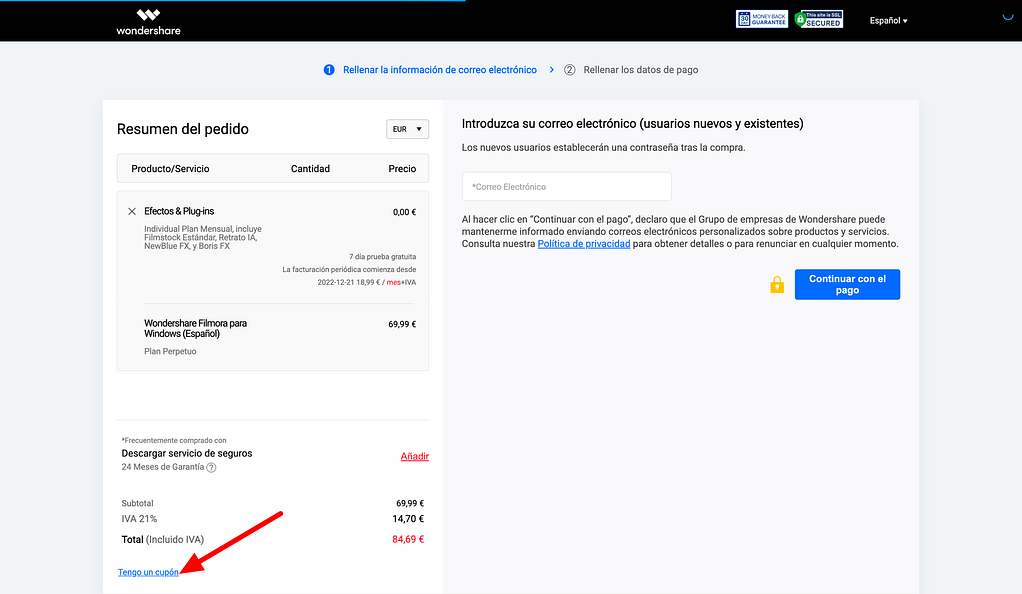The height and width of the screenshot is (594, 1022).
Task: Click the Continuar con el pago button
Action: click(847, 284)
